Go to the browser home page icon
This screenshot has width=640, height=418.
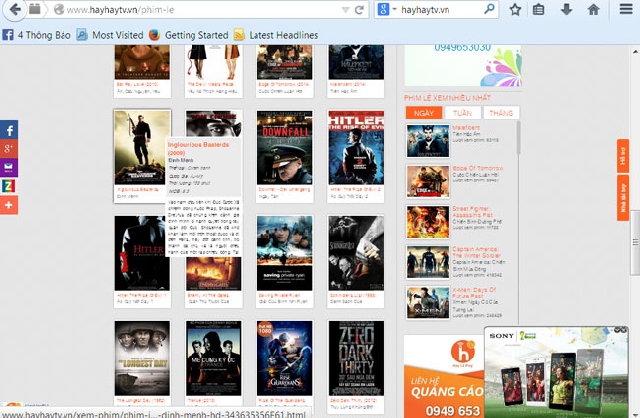coord(593,9)
